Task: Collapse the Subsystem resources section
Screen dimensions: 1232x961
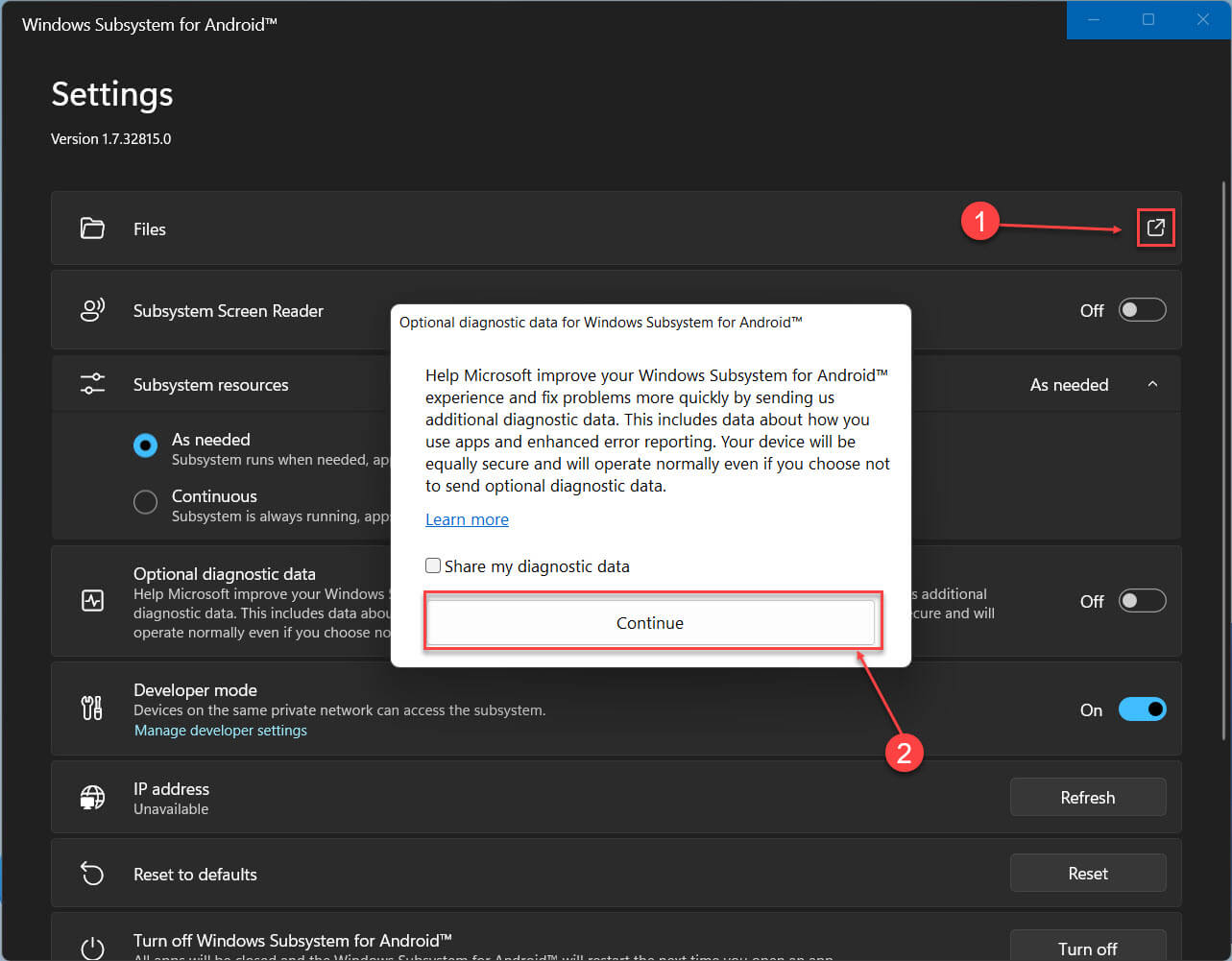Action: coord(1152,384)
